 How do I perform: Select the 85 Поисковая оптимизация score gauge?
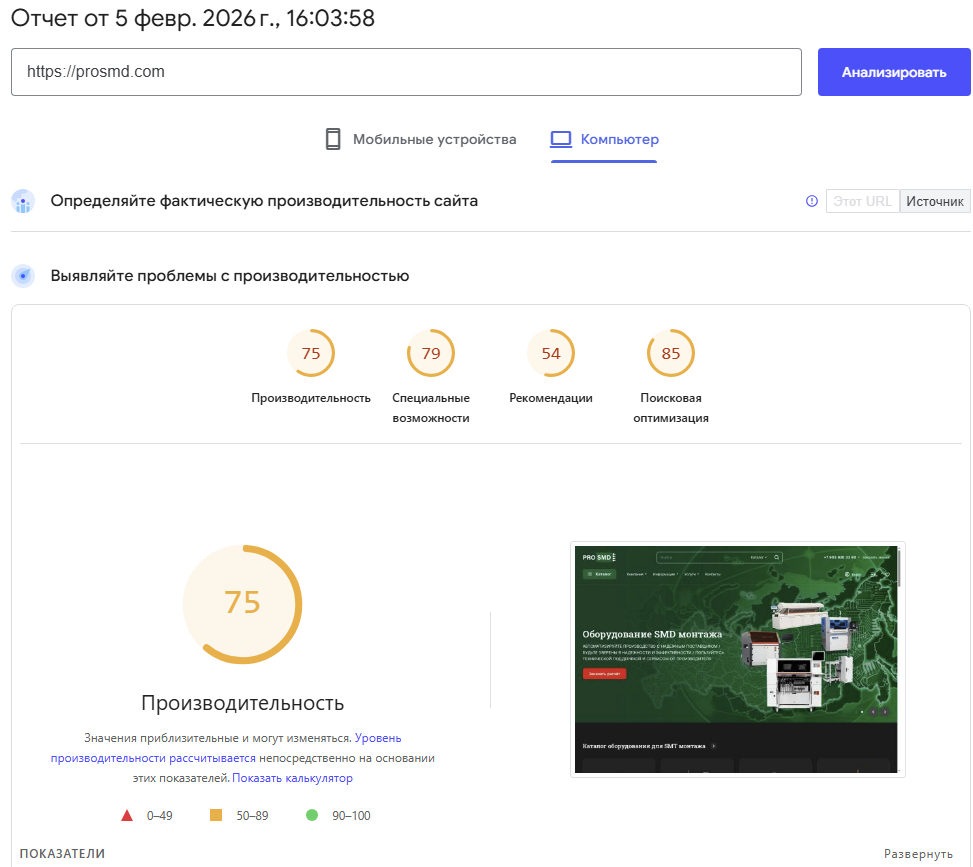tap(671, 352)
